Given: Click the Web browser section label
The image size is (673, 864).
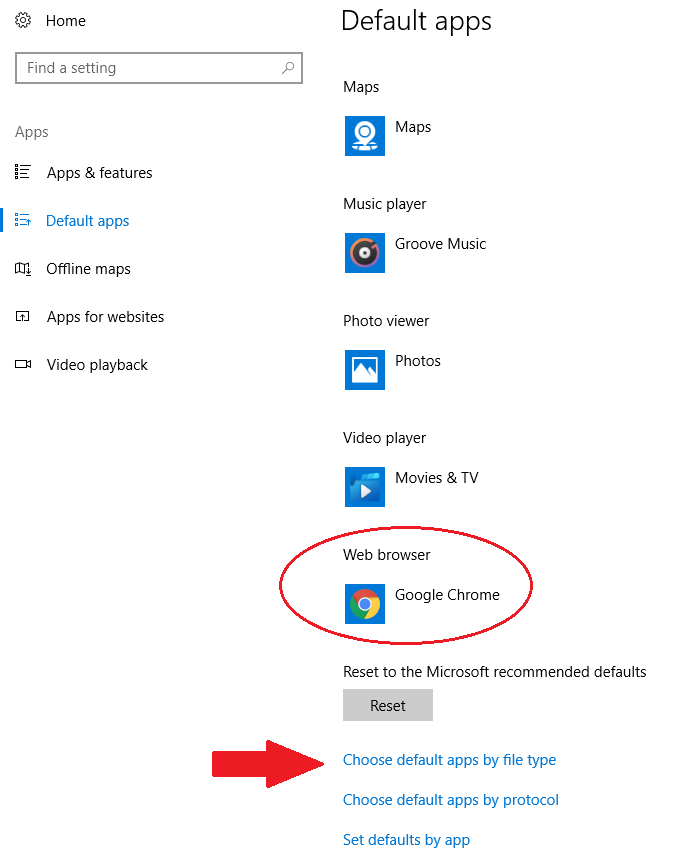Looking at the screenshot, I should (386, 555).
